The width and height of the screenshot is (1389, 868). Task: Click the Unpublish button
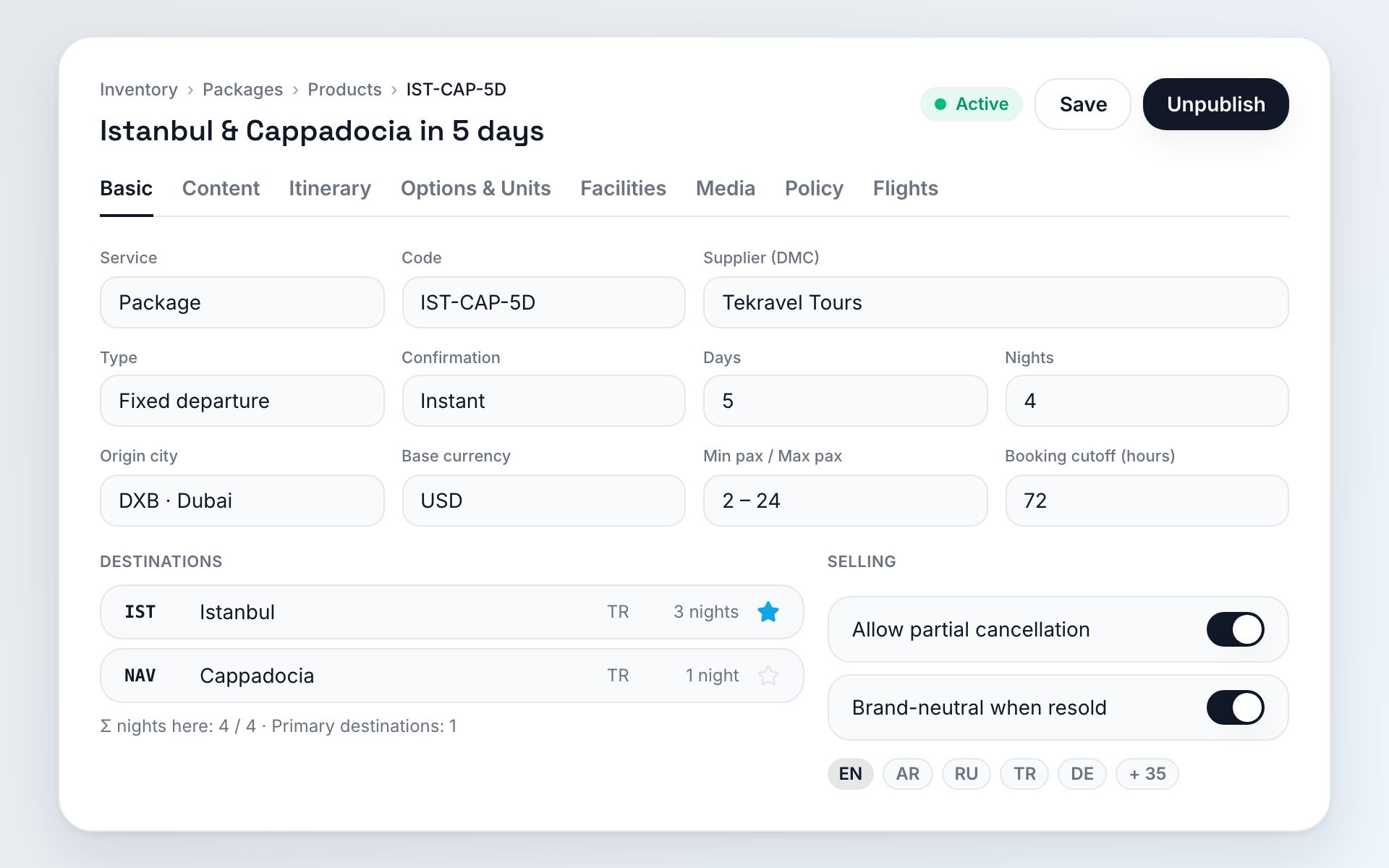(1216, 104)
